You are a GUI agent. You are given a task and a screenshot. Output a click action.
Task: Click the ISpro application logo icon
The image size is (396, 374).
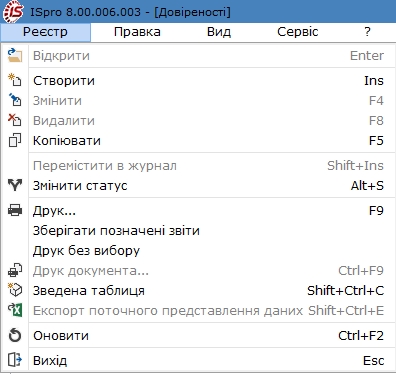tap(13, 12)
